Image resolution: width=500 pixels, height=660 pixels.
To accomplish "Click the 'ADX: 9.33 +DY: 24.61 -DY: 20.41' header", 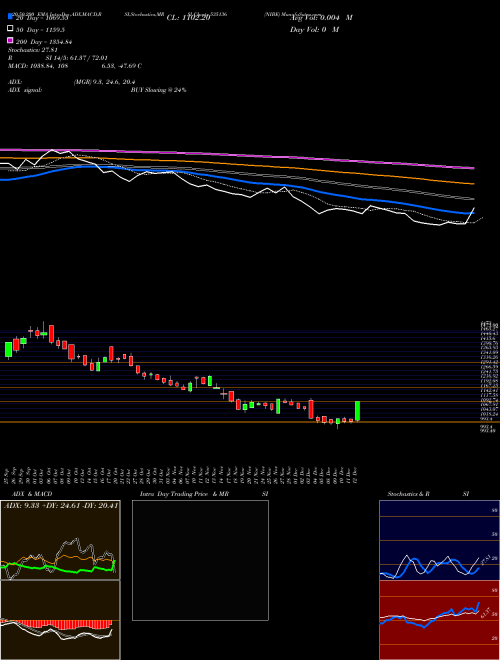I will (61, 505).
